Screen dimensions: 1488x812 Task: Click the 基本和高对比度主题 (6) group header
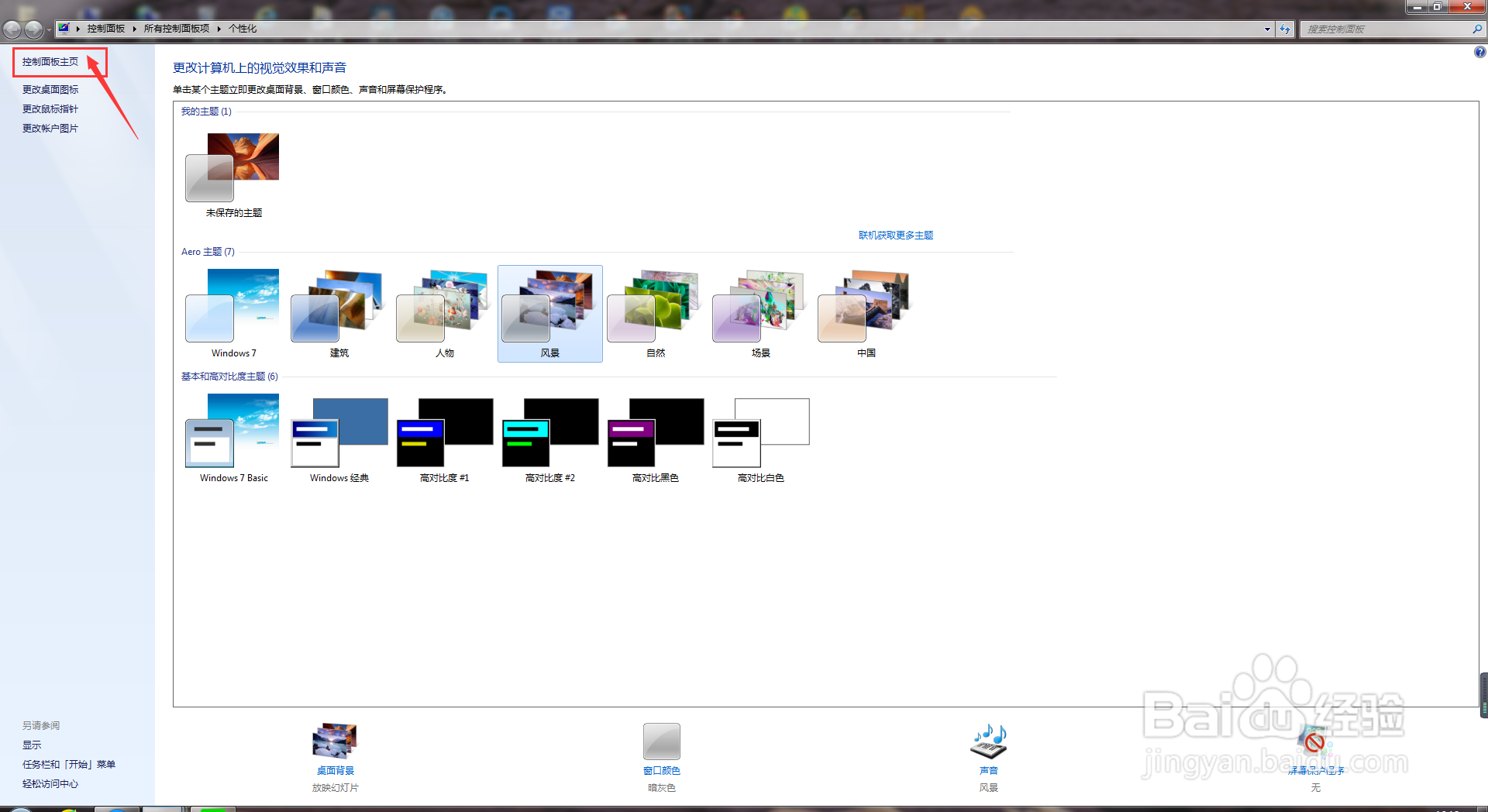229,377
